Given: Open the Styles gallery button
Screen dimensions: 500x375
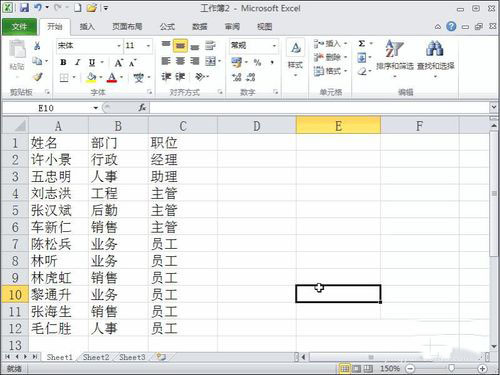Looking at the screenshot, I should coord(295,57).
